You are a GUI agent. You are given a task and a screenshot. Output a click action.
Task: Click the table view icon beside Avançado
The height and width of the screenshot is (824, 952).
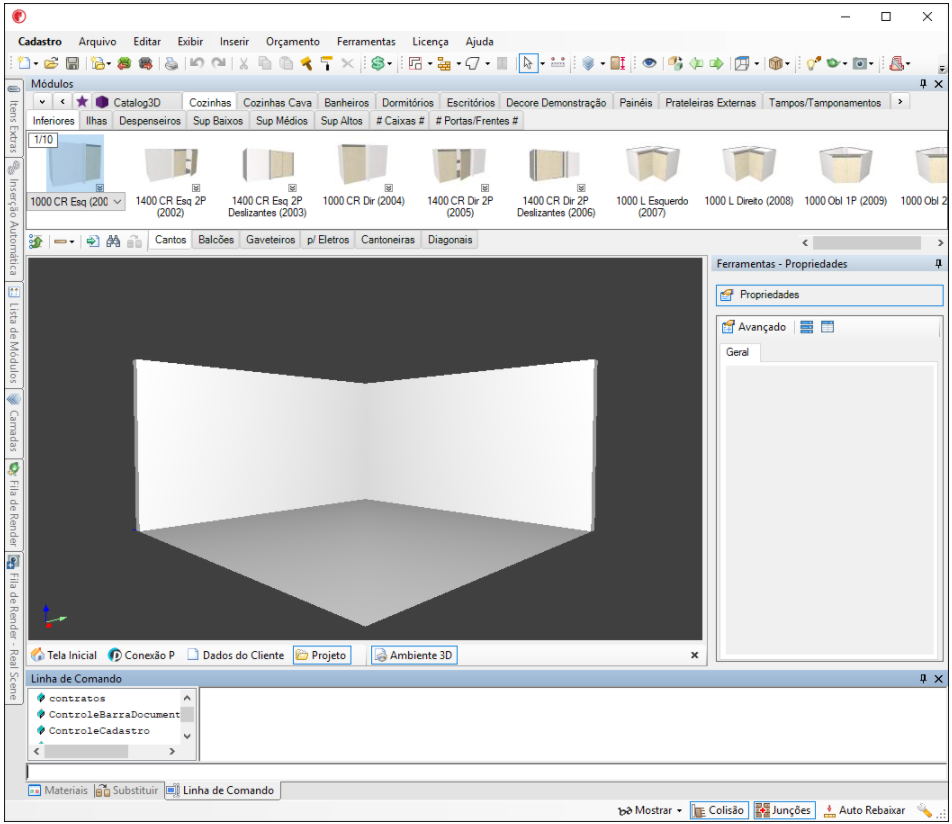(x=827, y=327)
